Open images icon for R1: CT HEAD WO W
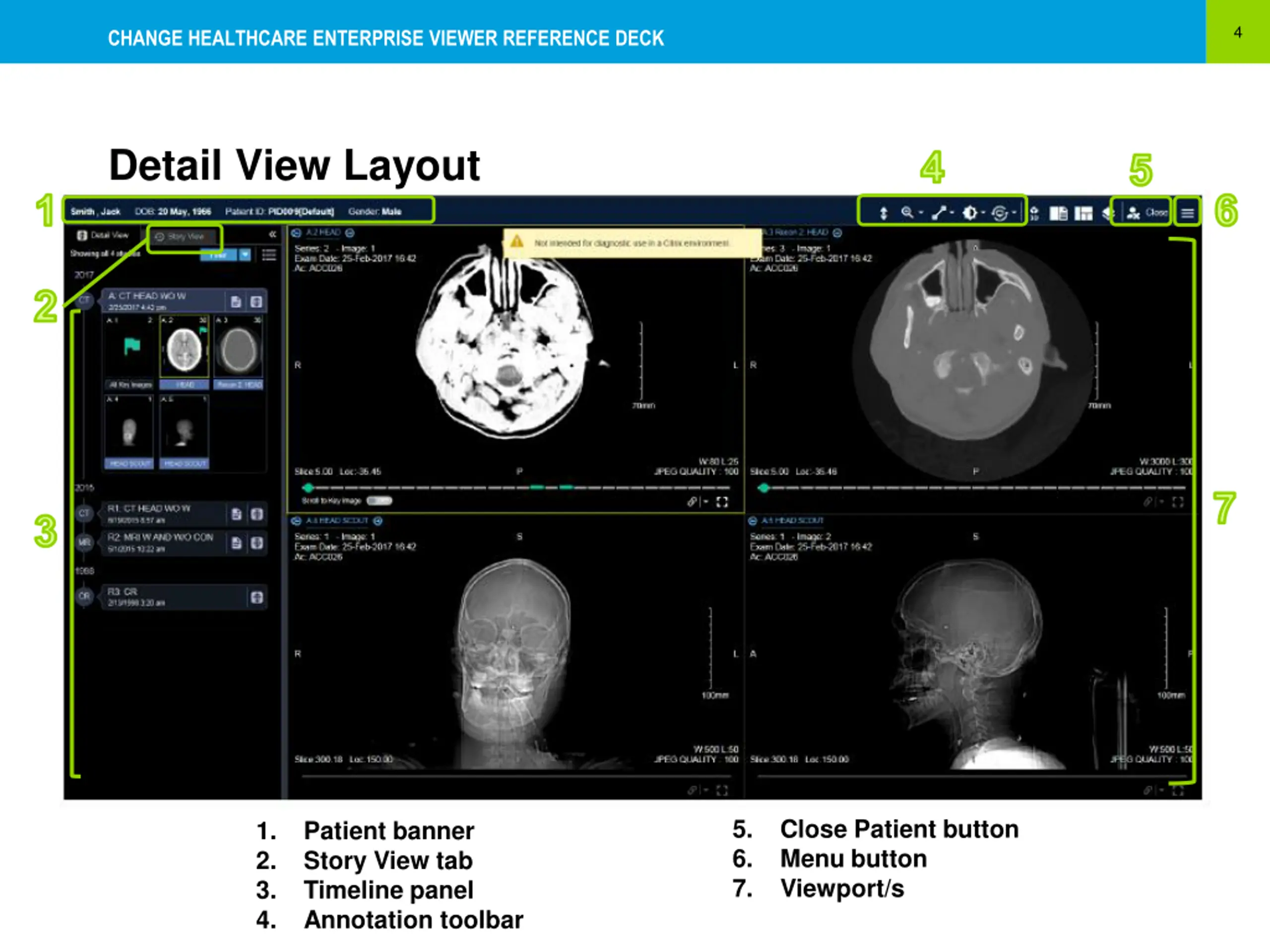The height and width of the screenshot is (952, 1270). coord(256,514)
